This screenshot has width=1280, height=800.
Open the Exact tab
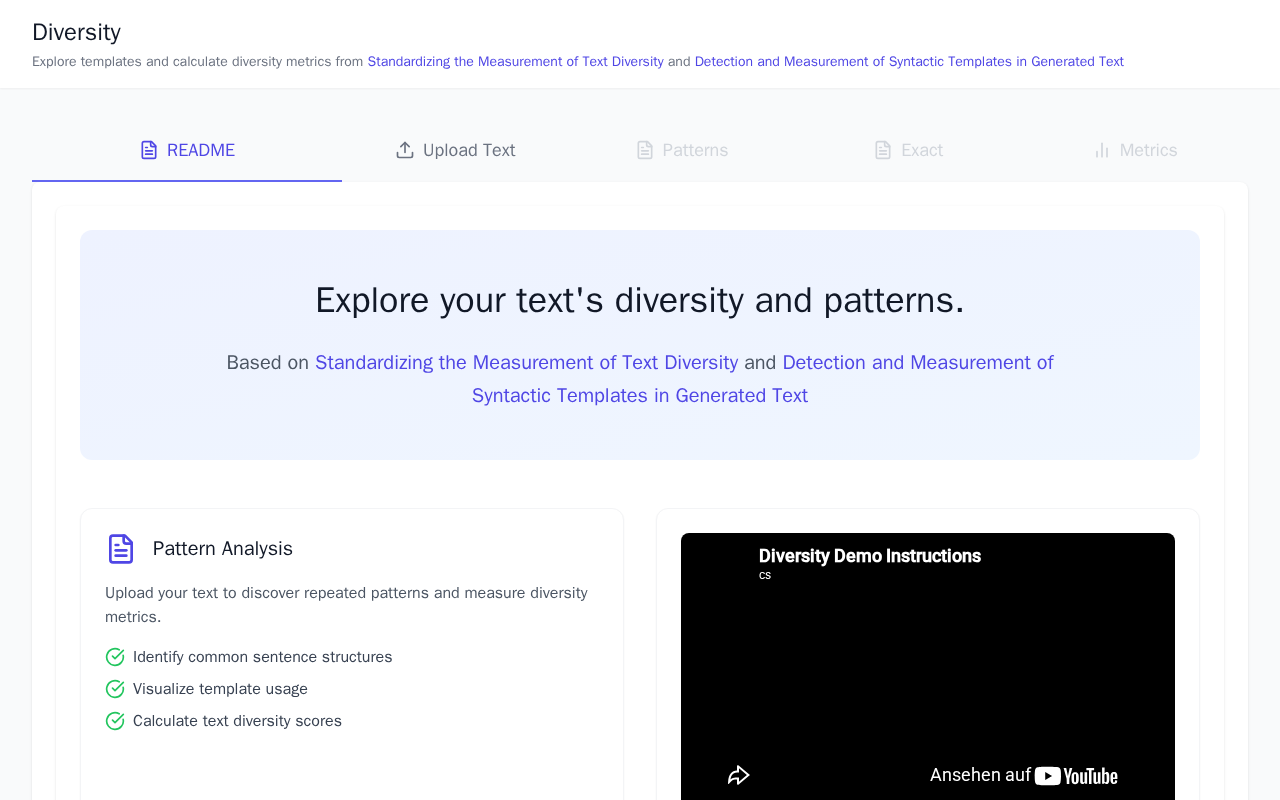point(908,150)
